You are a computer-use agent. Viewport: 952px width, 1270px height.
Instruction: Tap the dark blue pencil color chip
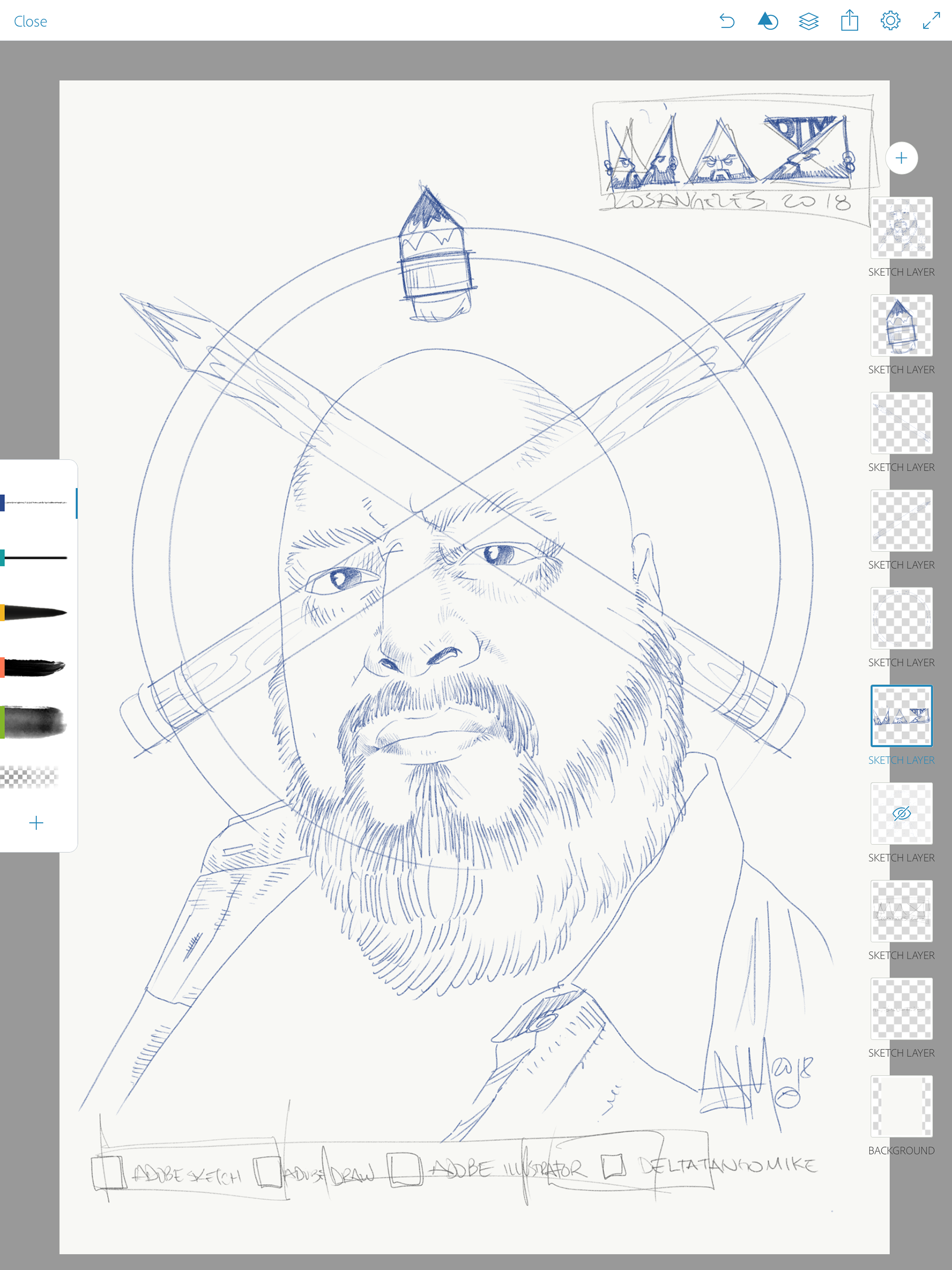point(2,503)
